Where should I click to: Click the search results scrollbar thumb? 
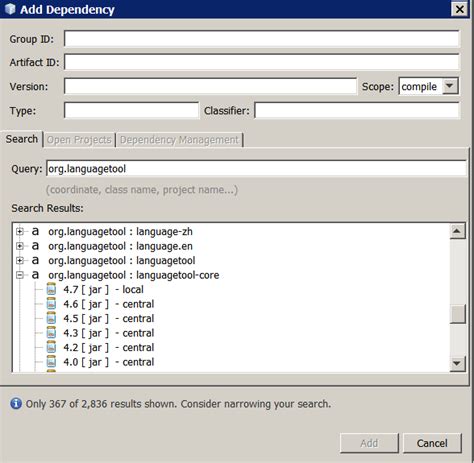point(457,314)
